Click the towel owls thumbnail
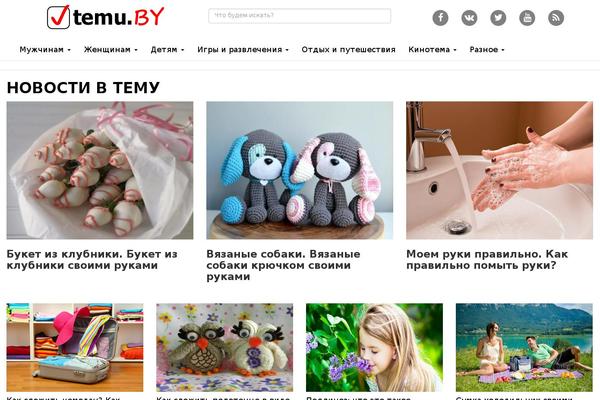This screenshot has height=400, width=600. [x=225, y=348]
